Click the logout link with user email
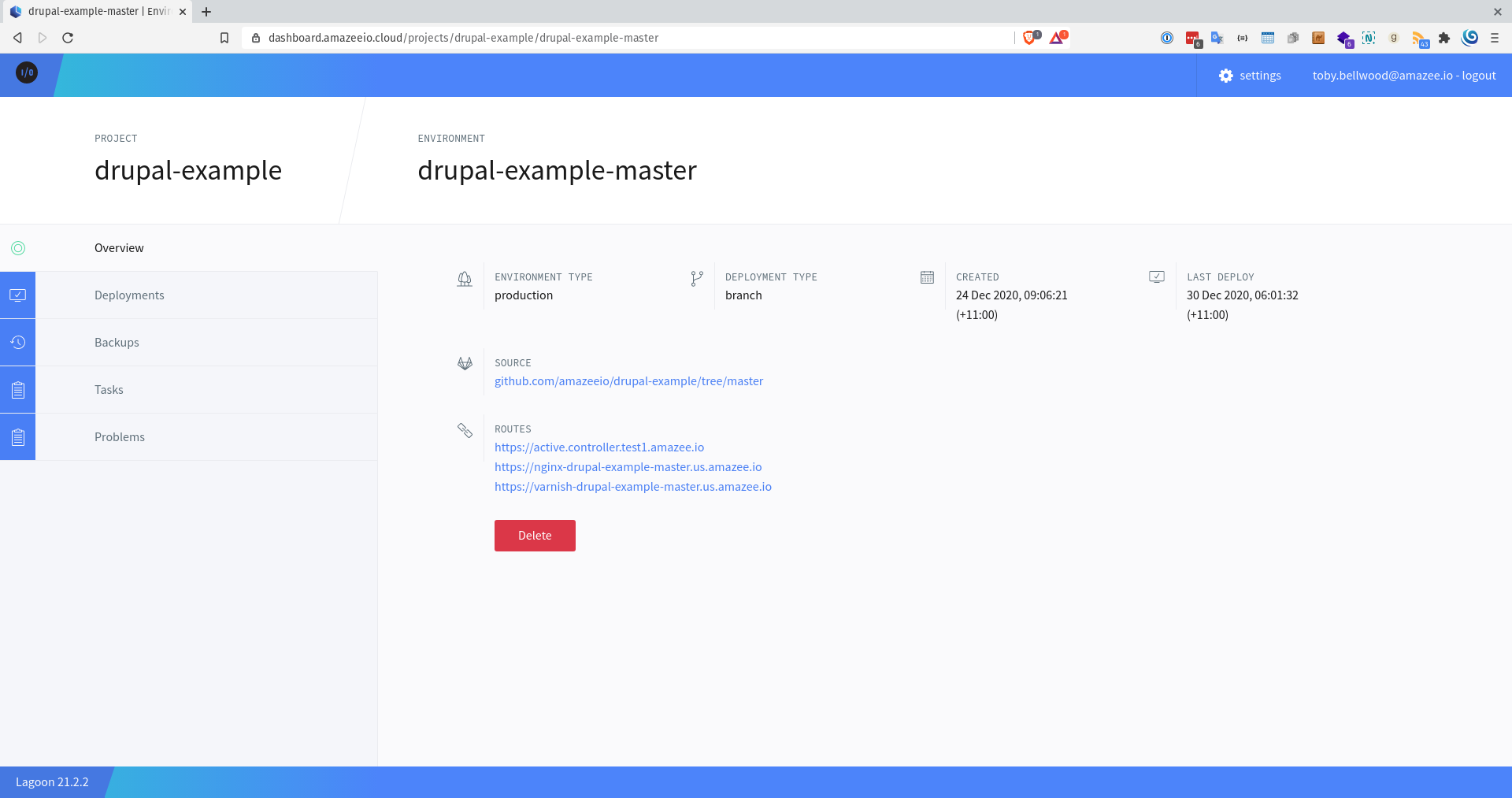Viewport: 1512px width, 798px height. pos(1404,76)
